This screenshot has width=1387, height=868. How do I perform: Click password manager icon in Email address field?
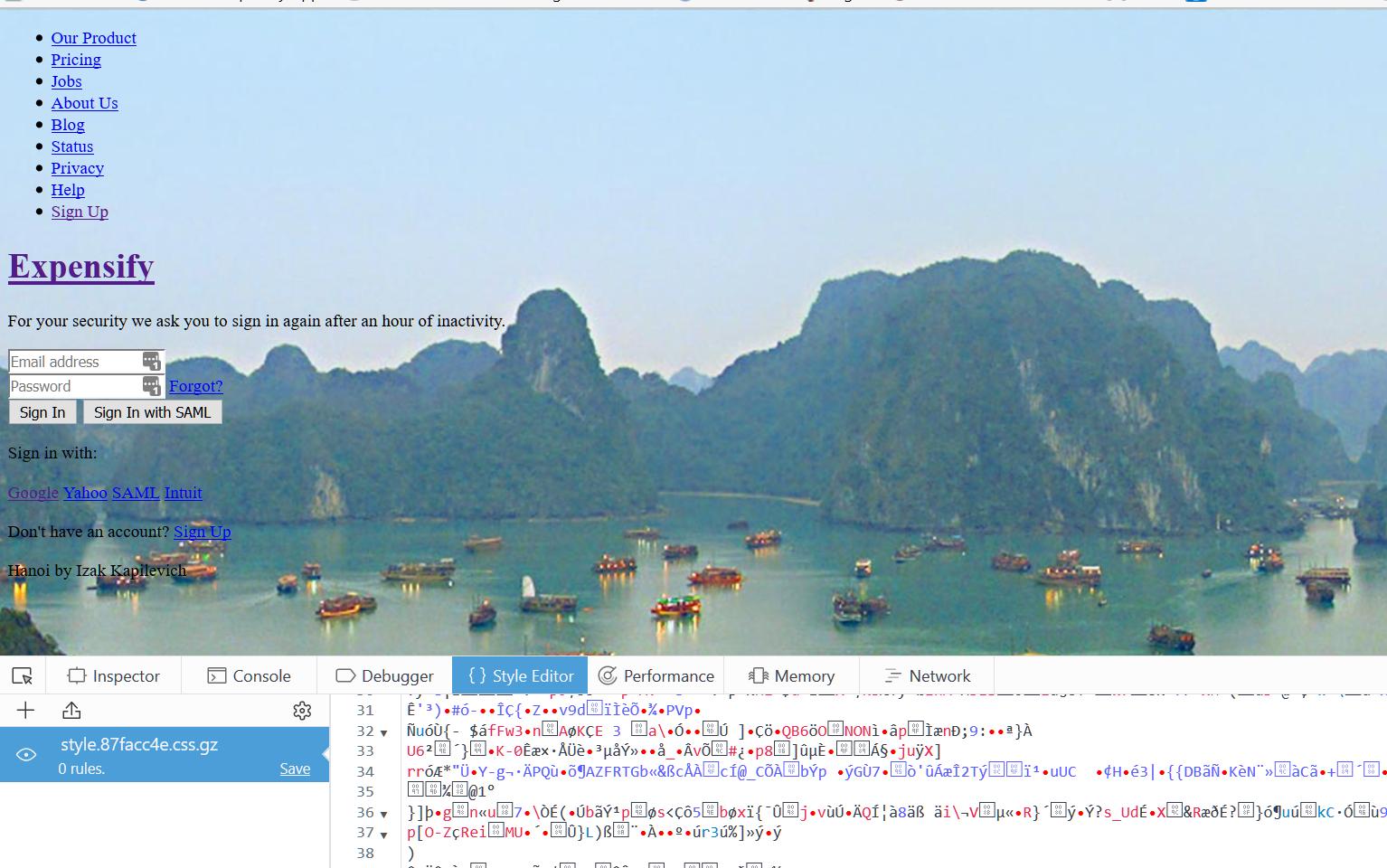[151, 362]
